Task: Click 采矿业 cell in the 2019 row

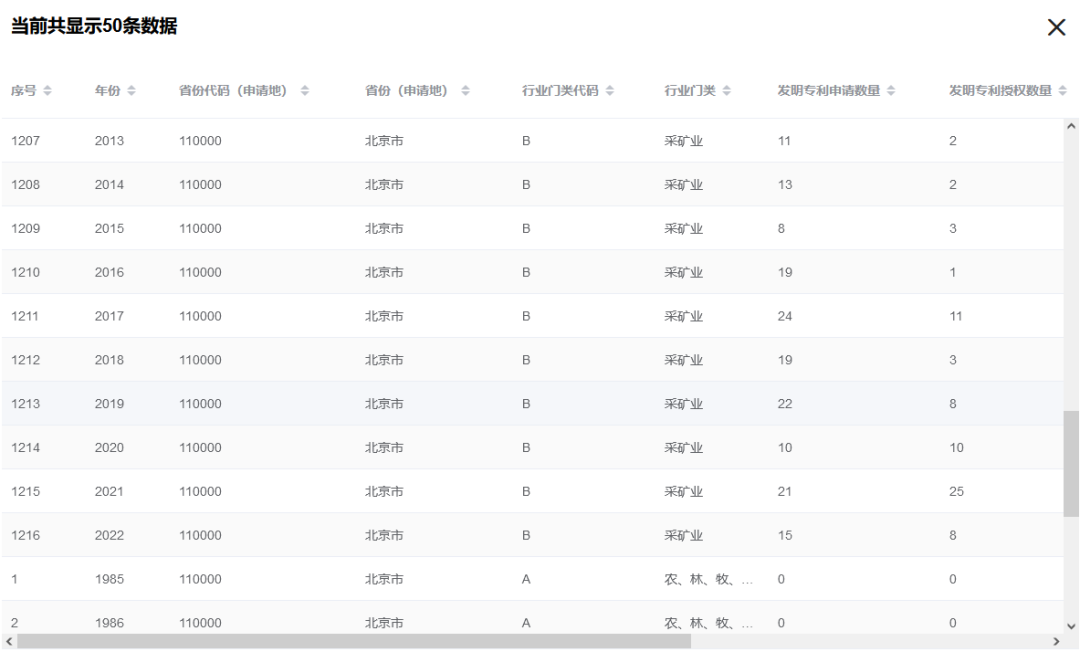Action: coord(683,404)
